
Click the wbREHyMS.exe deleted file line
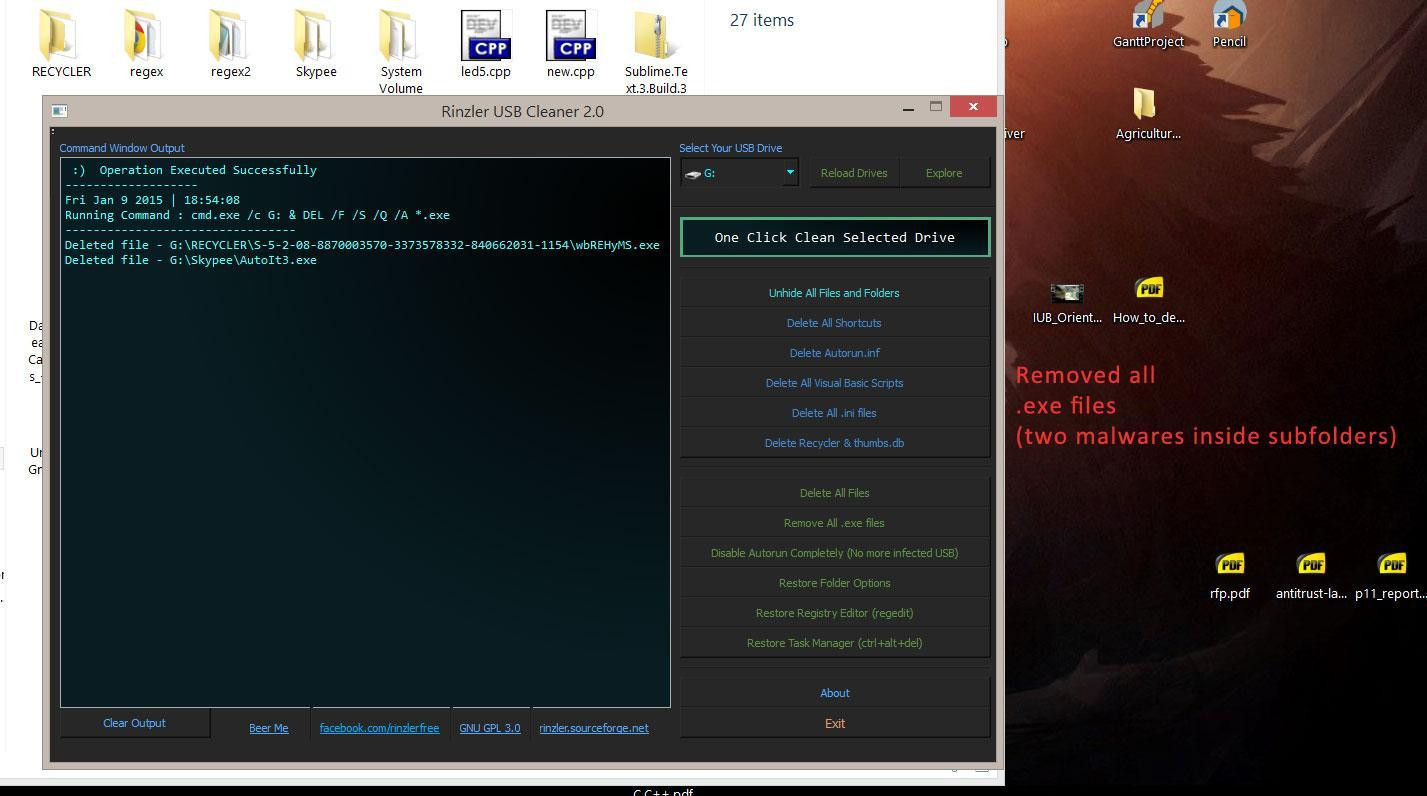(x=362, y=245)
